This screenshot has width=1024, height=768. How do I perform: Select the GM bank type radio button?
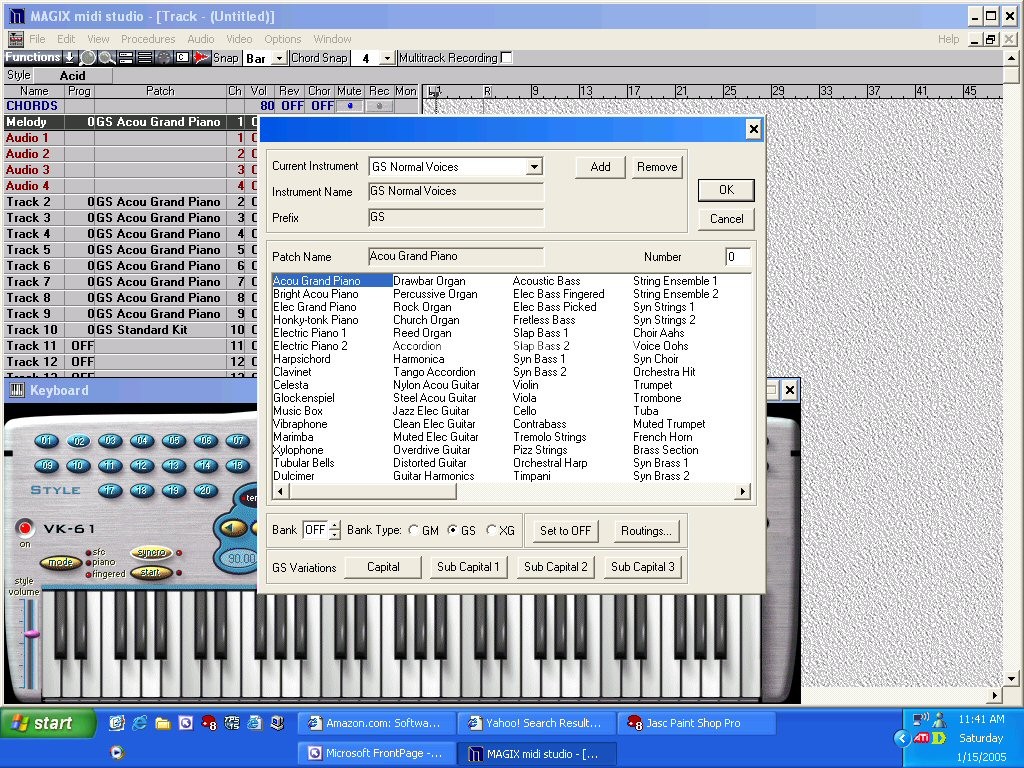[x=413, y=530]
